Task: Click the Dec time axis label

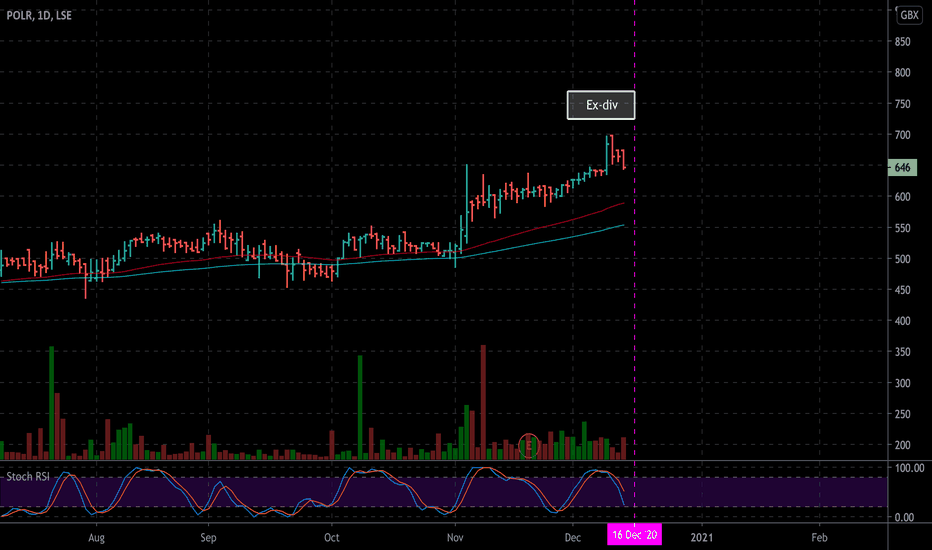Action: point(572,538)
